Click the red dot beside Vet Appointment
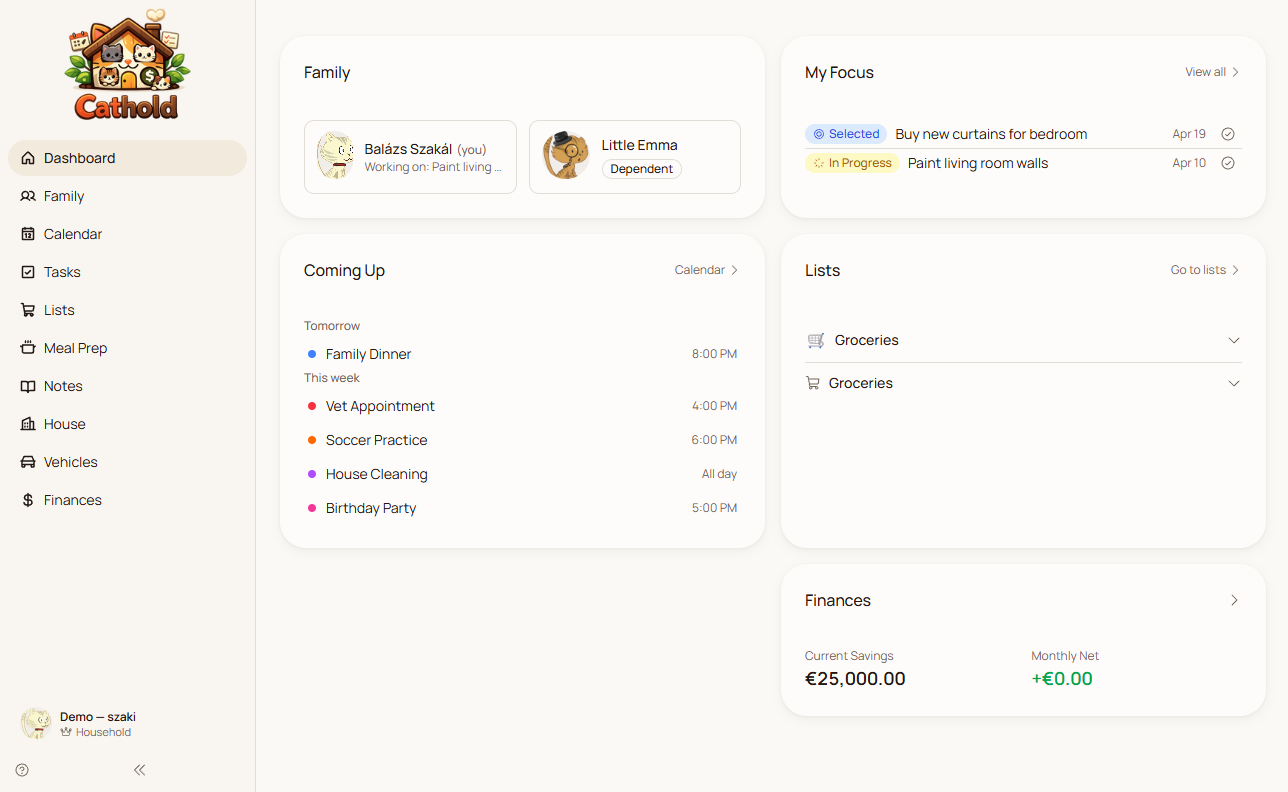 point(312,406)
